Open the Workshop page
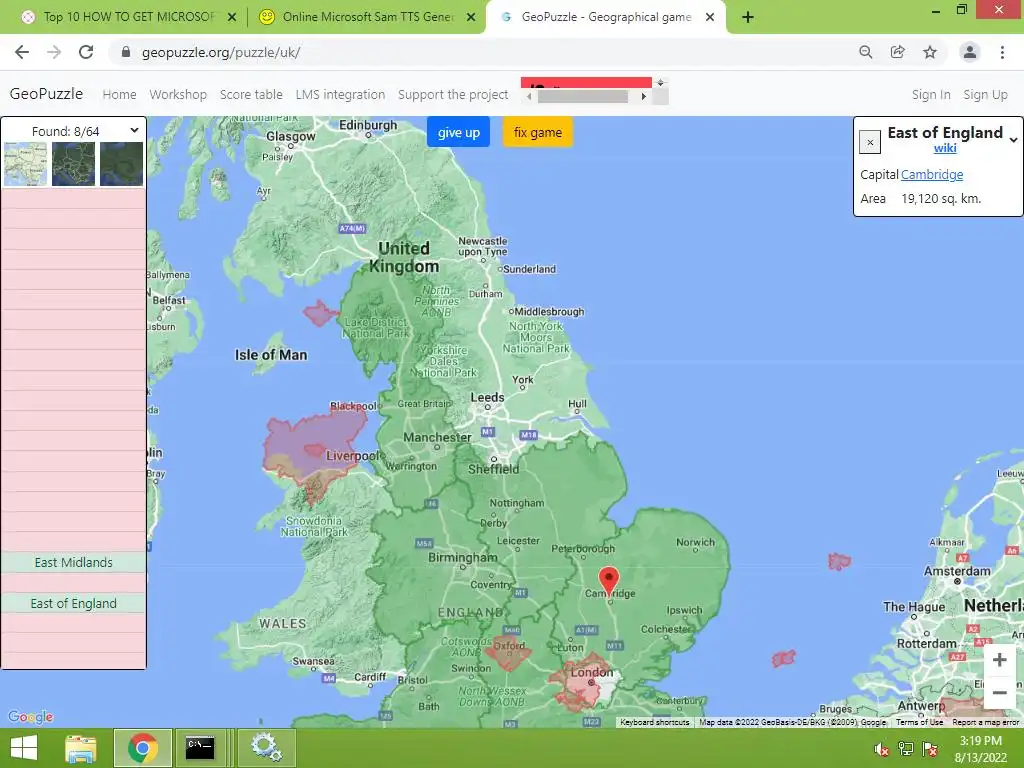This screenshot has height=768, width=1024. [x=178, y=95]
